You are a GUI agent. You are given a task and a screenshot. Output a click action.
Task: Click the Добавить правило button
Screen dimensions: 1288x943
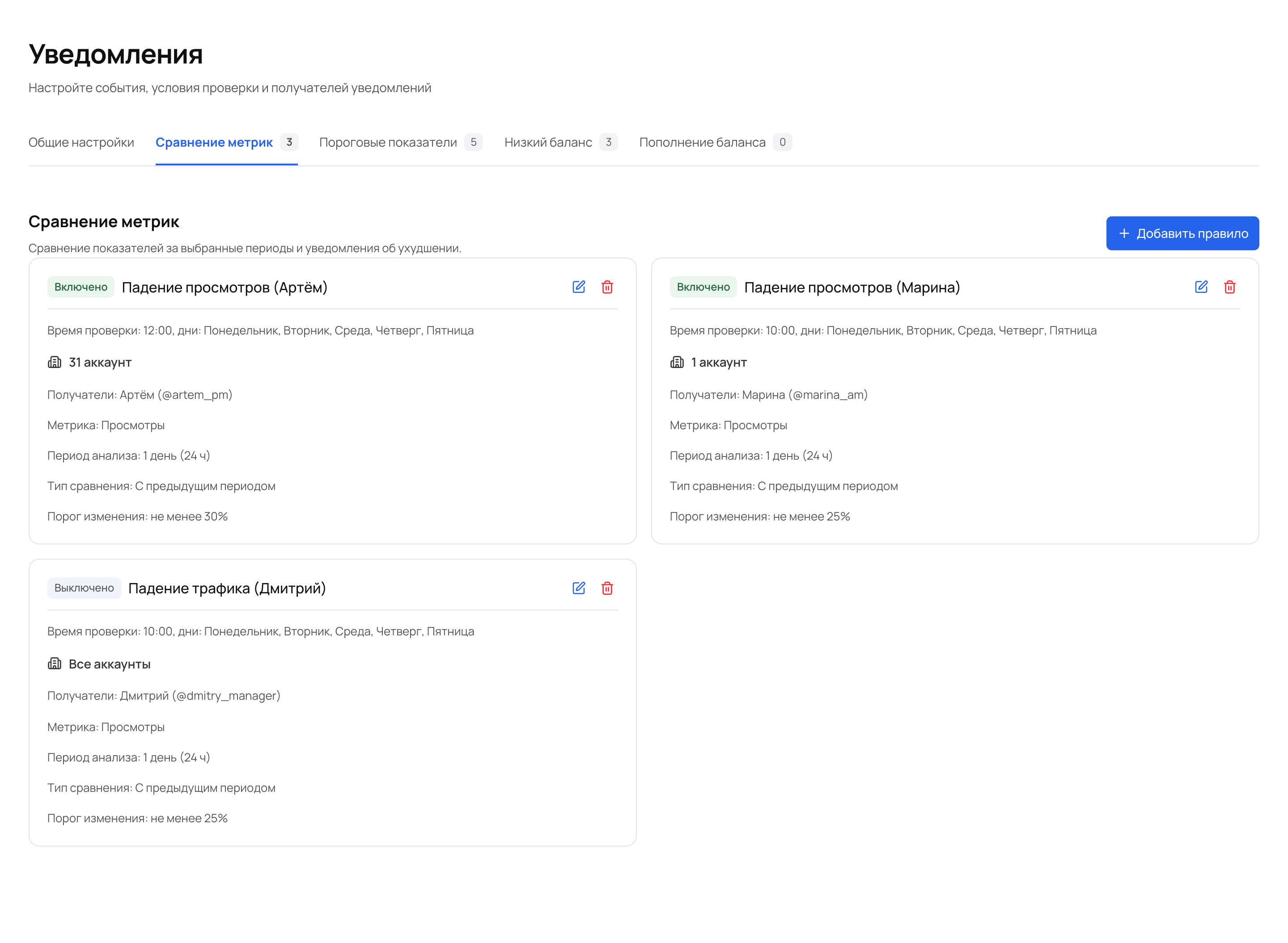[1182, 233]
